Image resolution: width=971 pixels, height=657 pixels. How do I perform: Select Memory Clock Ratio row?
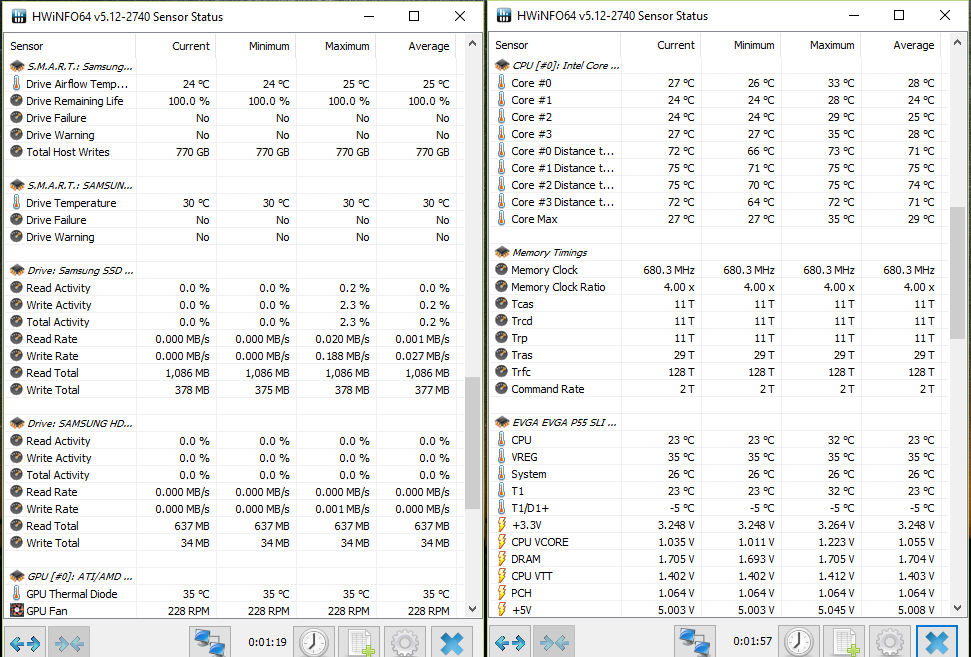click(718, 287)
